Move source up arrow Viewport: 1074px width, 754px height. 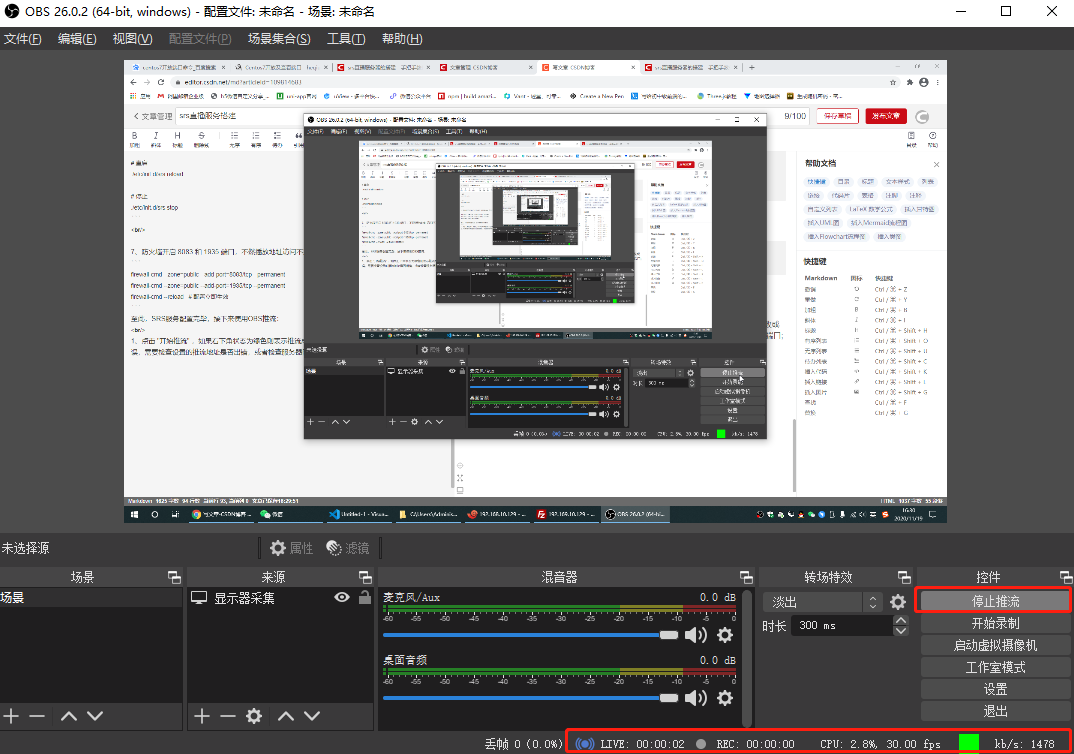[x=286, y=716]
